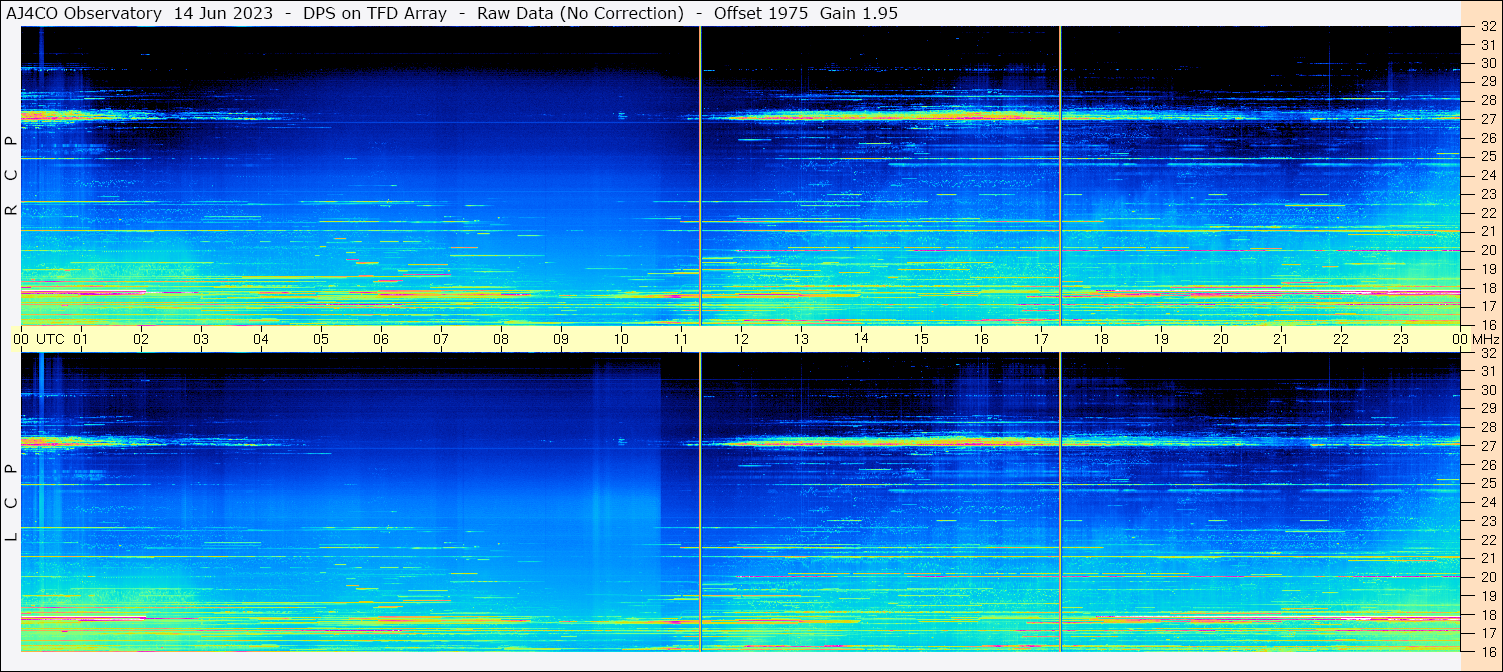Screen dimensions: 1503x672
Task: Click the MHz unit label on the time axis
Action: 1484,339
